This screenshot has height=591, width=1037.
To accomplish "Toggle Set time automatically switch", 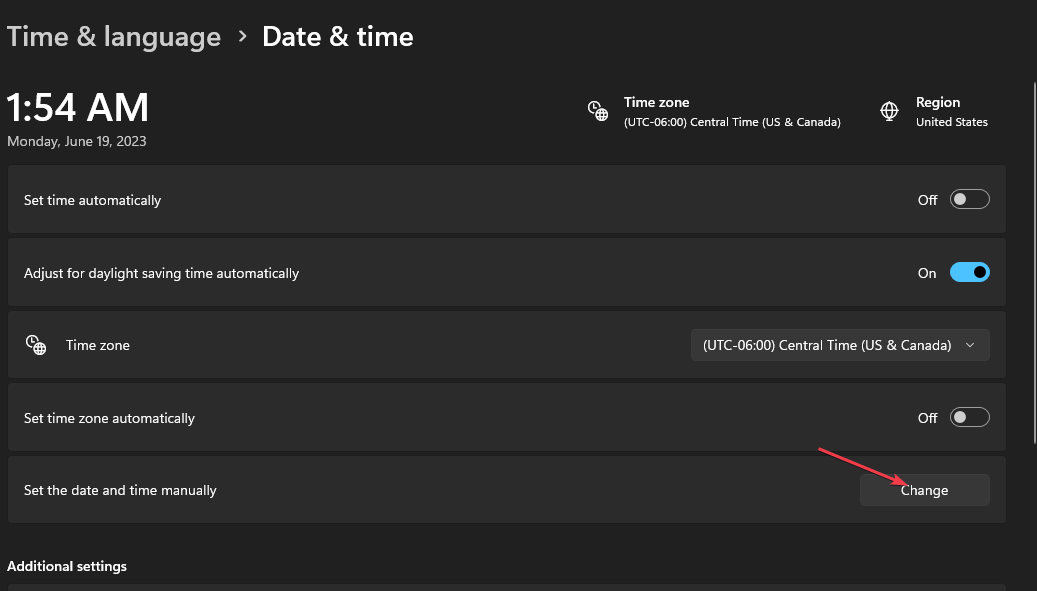I will pos(970,200).
